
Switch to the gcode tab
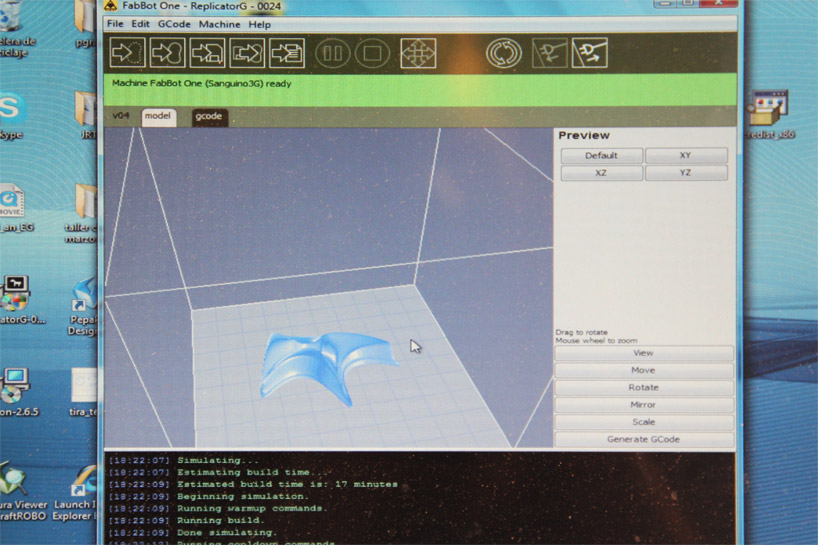[x=208, y=117]
